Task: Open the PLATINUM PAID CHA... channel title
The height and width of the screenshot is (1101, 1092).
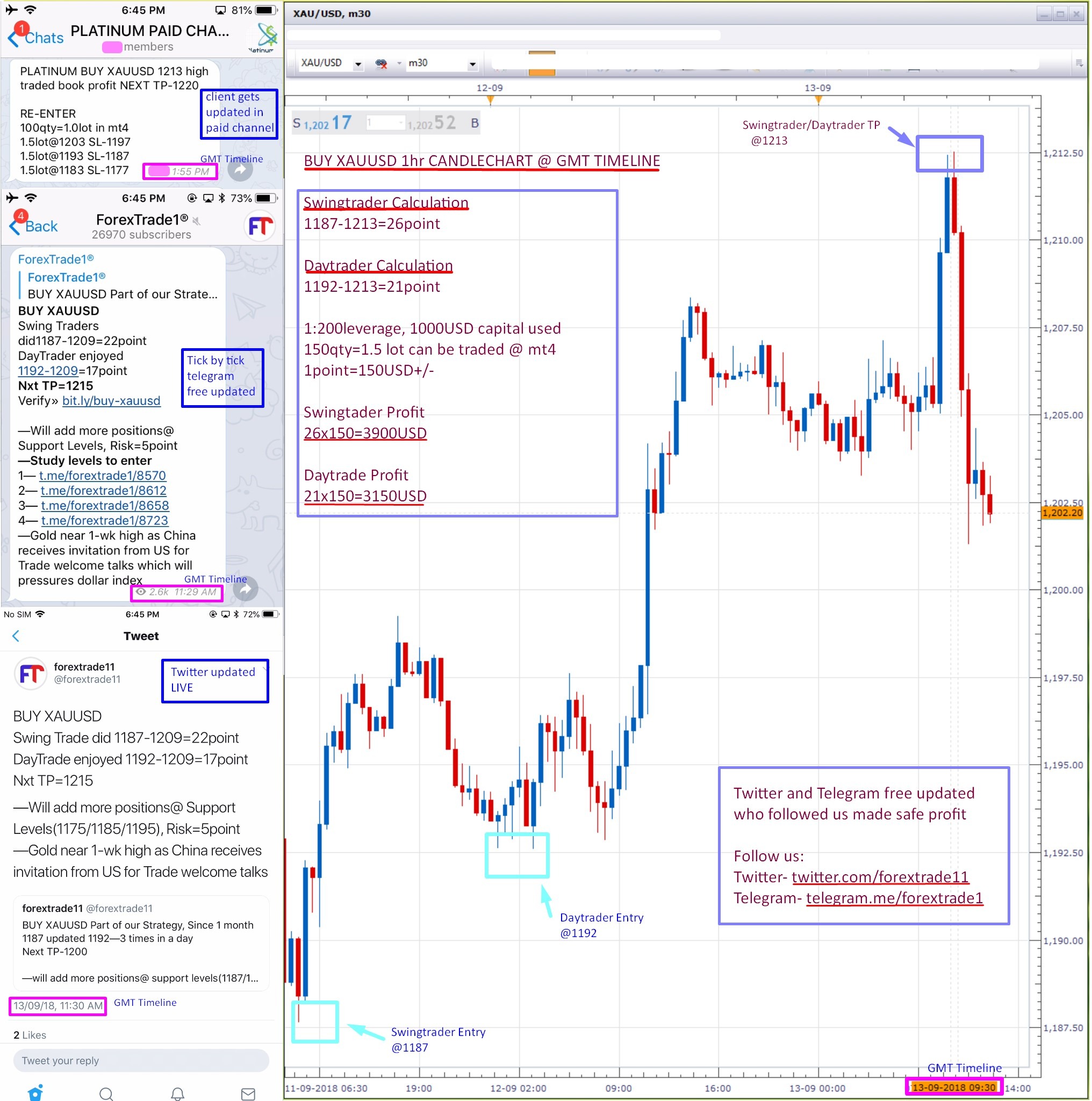Action: pos(150,31)
